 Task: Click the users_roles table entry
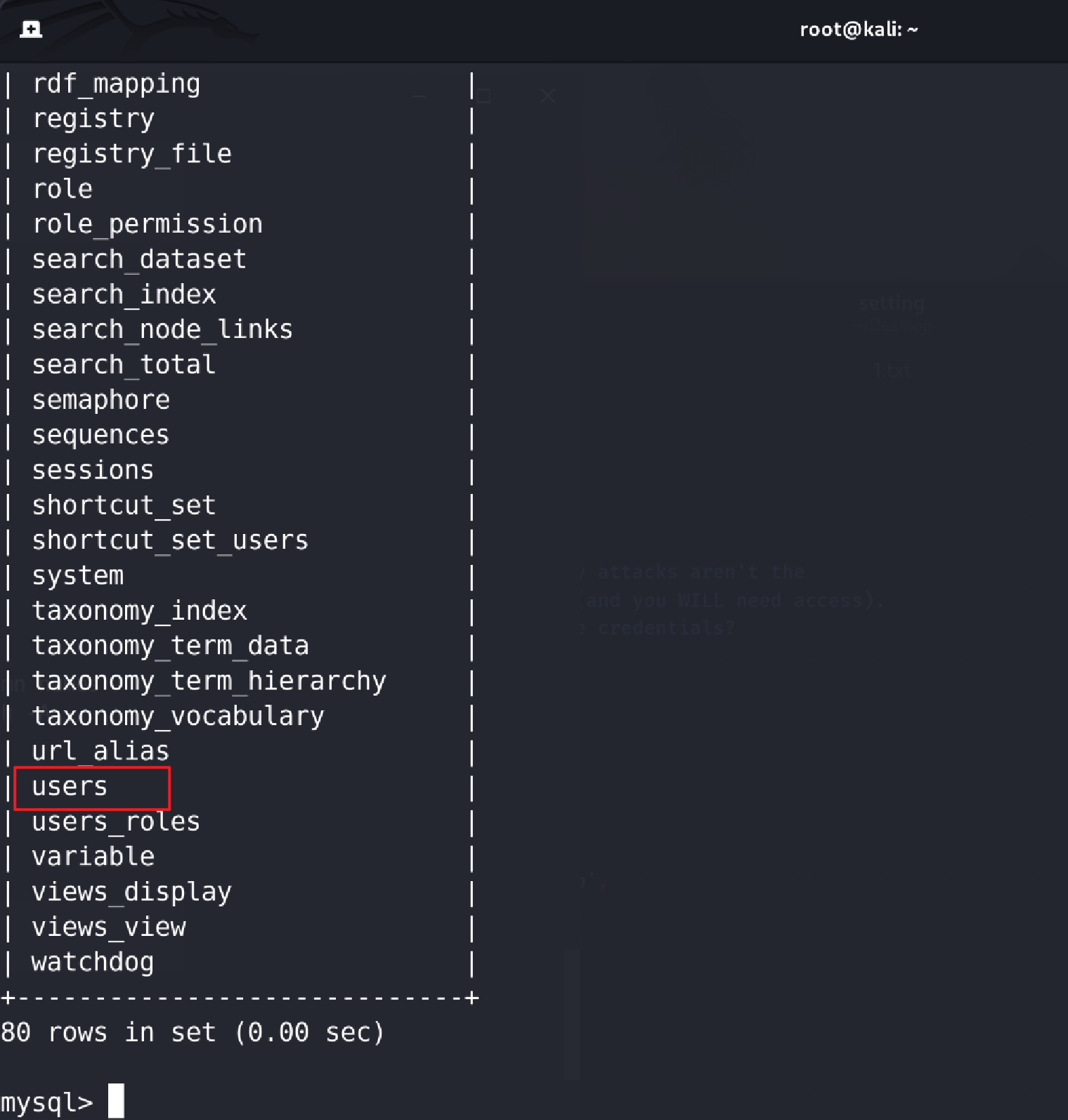pyautogui.click(x=116, y=821)
